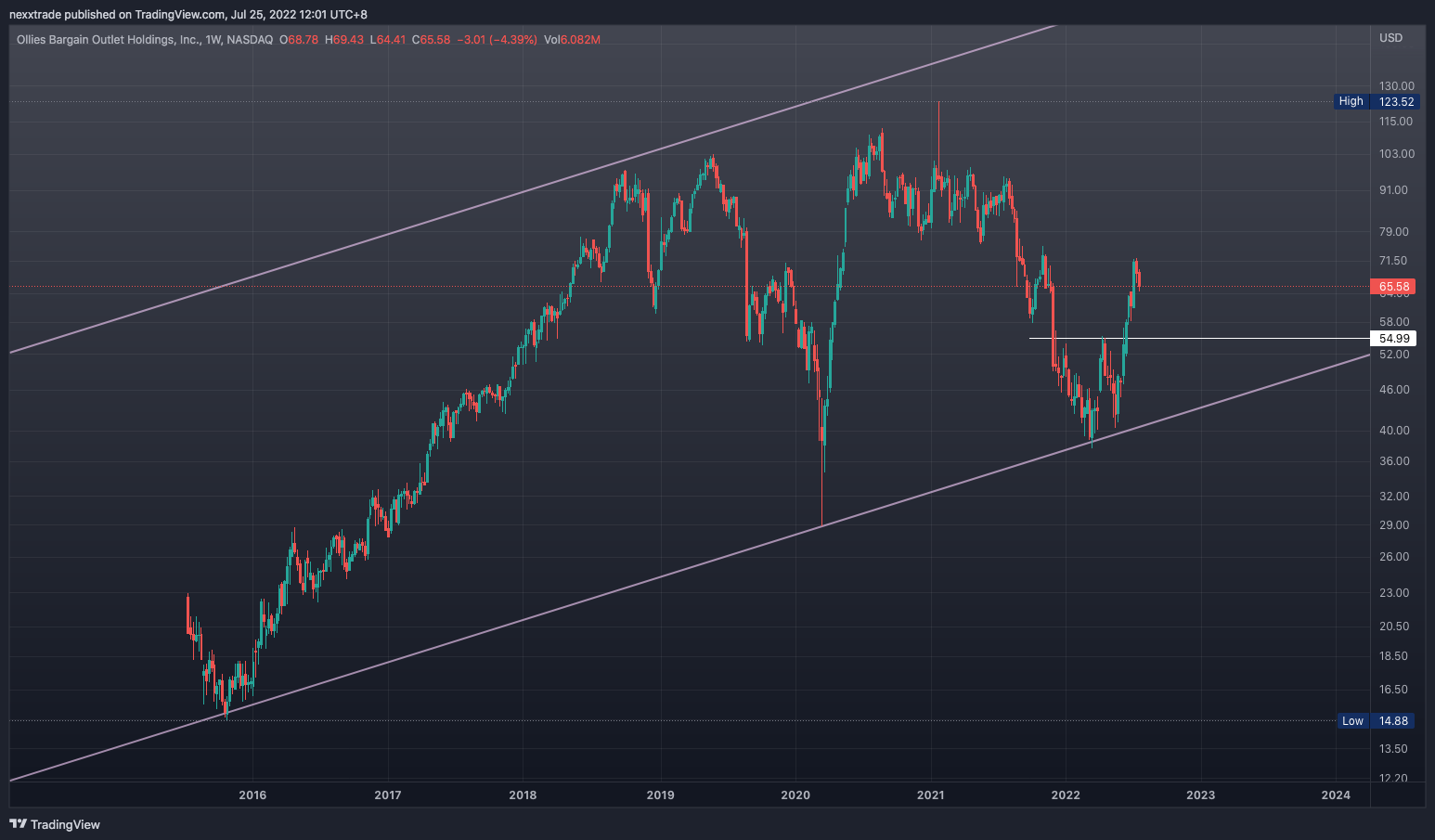Click the 2017 year label on time axis
Screen dimensions: 1435x840
pyautogui.click(x=388, y=795)
